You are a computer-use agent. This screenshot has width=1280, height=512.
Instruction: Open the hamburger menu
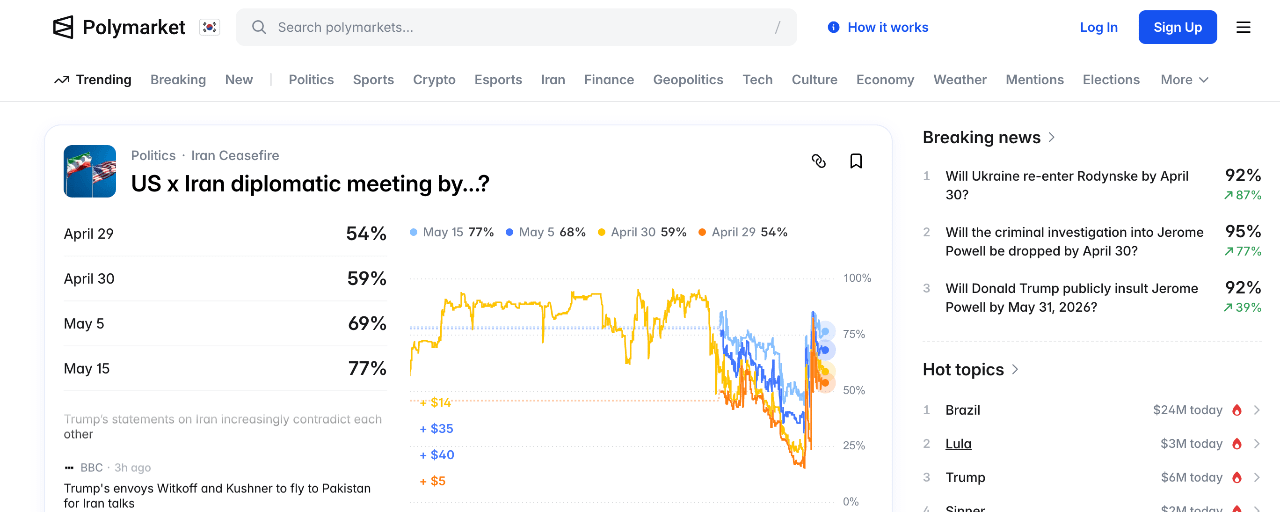(x=1243, y=28)
